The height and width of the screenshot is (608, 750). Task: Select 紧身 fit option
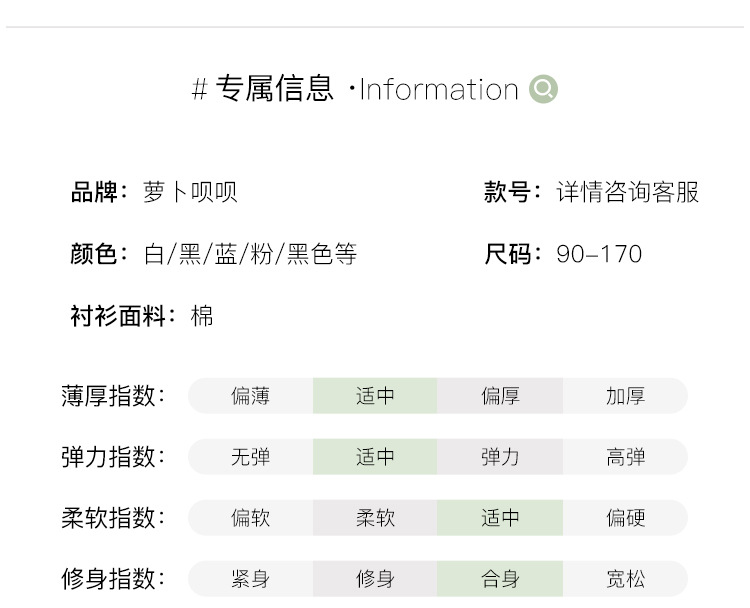[250, 579]
